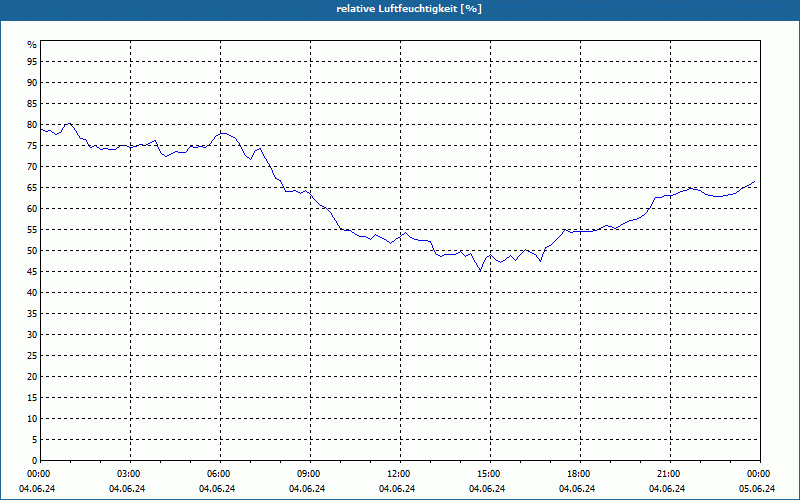Screen dimensions: 800x500
Task: Choose the 40 y-axis tick label
Action: (x=32, y=292)
